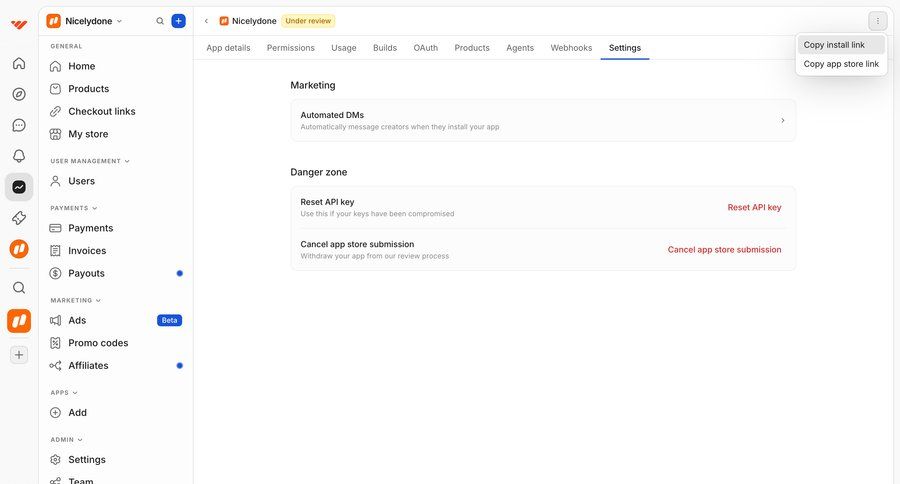The height and width of the screenshot is (484, 900).
Task: Switch to the Permissions tab
Action: click(290, 48)
